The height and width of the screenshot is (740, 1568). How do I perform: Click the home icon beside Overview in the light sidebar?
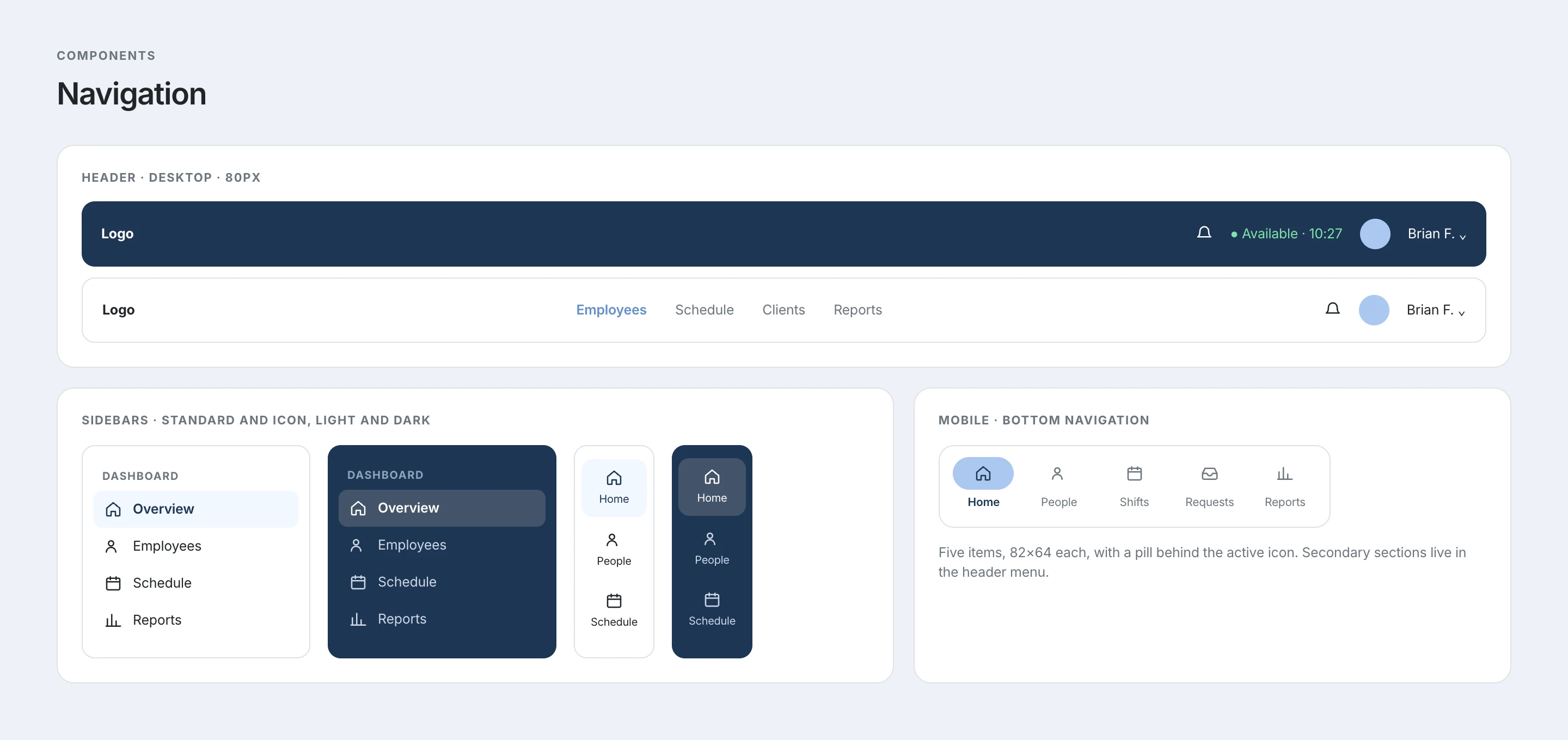[x=113, y=509]
